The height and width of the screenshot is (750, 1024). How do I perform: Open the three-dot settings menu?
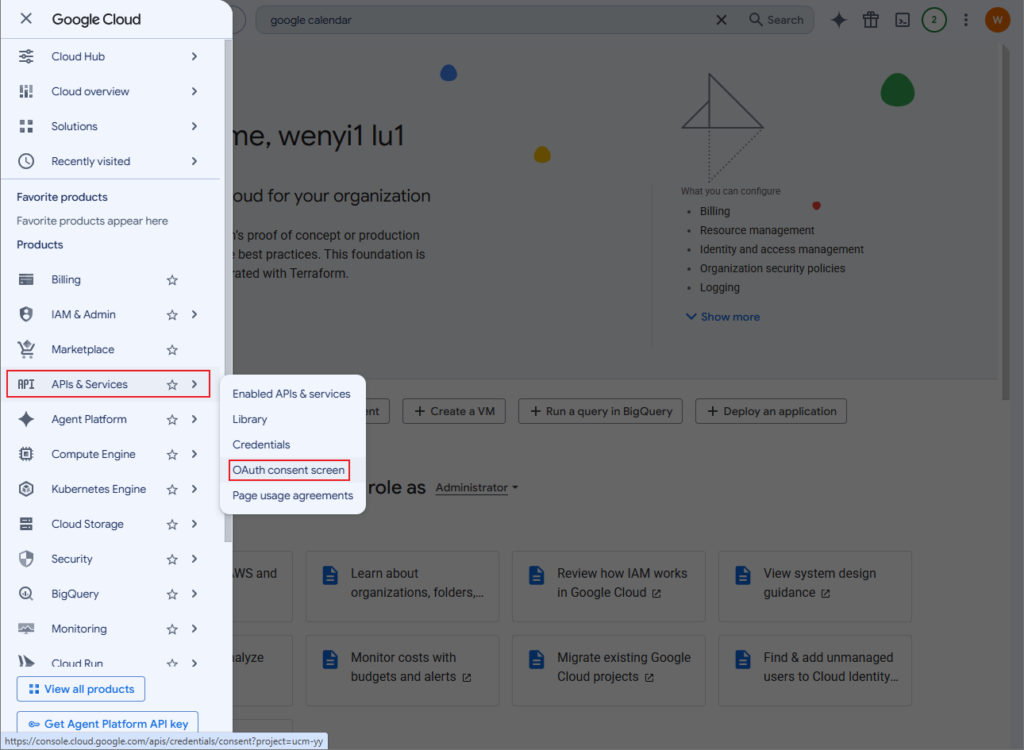(x=966, y=20)
